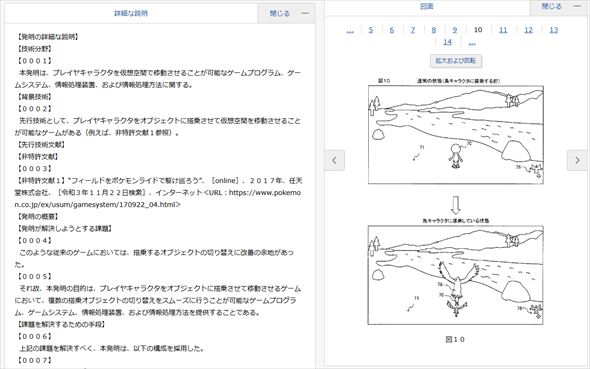Click paragraph number 【０００１】
This screenshot has width=590, height=369.
[34, 61]
